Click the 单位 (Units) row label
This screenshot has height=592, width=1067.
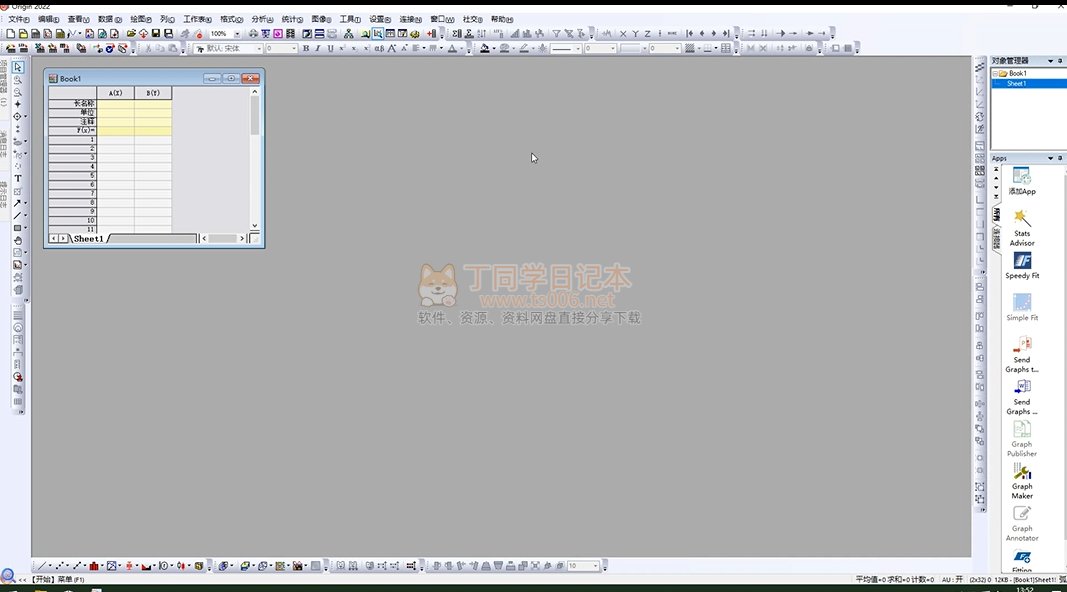click(x=72, y=112)
